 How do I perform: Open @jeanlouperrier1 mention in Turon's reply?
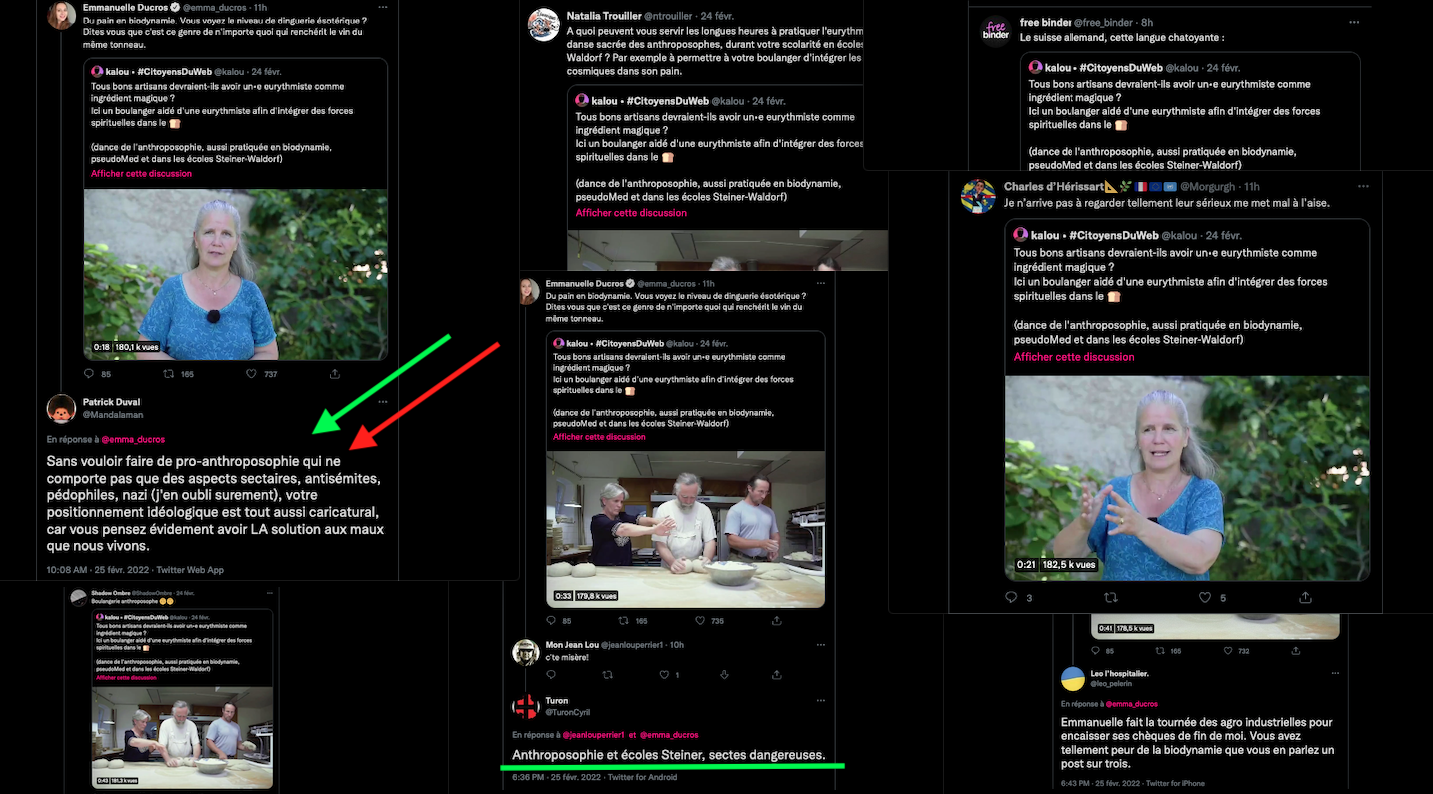coord(596,735)
